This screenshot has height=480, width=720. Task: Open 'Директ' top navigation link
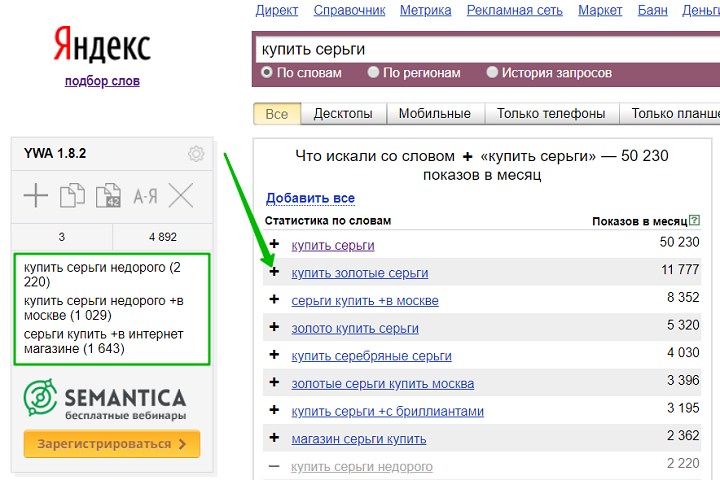[277, 10]
